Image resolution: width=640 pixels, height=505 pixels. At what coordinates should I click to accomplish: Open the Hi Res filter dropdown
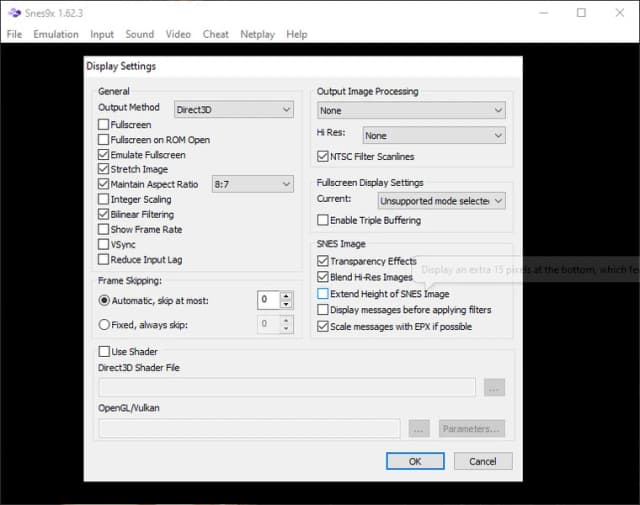click(434, 135)
